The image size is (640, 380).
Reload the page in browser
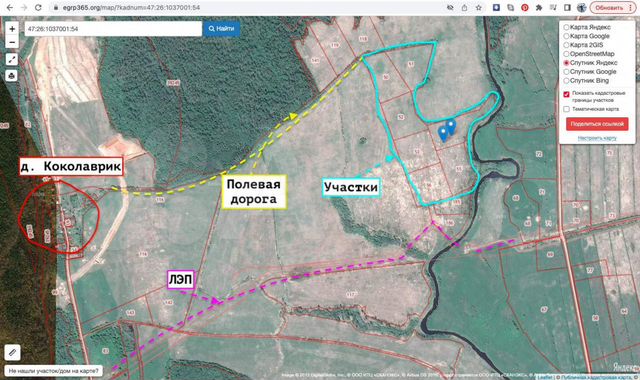point(38,7)
